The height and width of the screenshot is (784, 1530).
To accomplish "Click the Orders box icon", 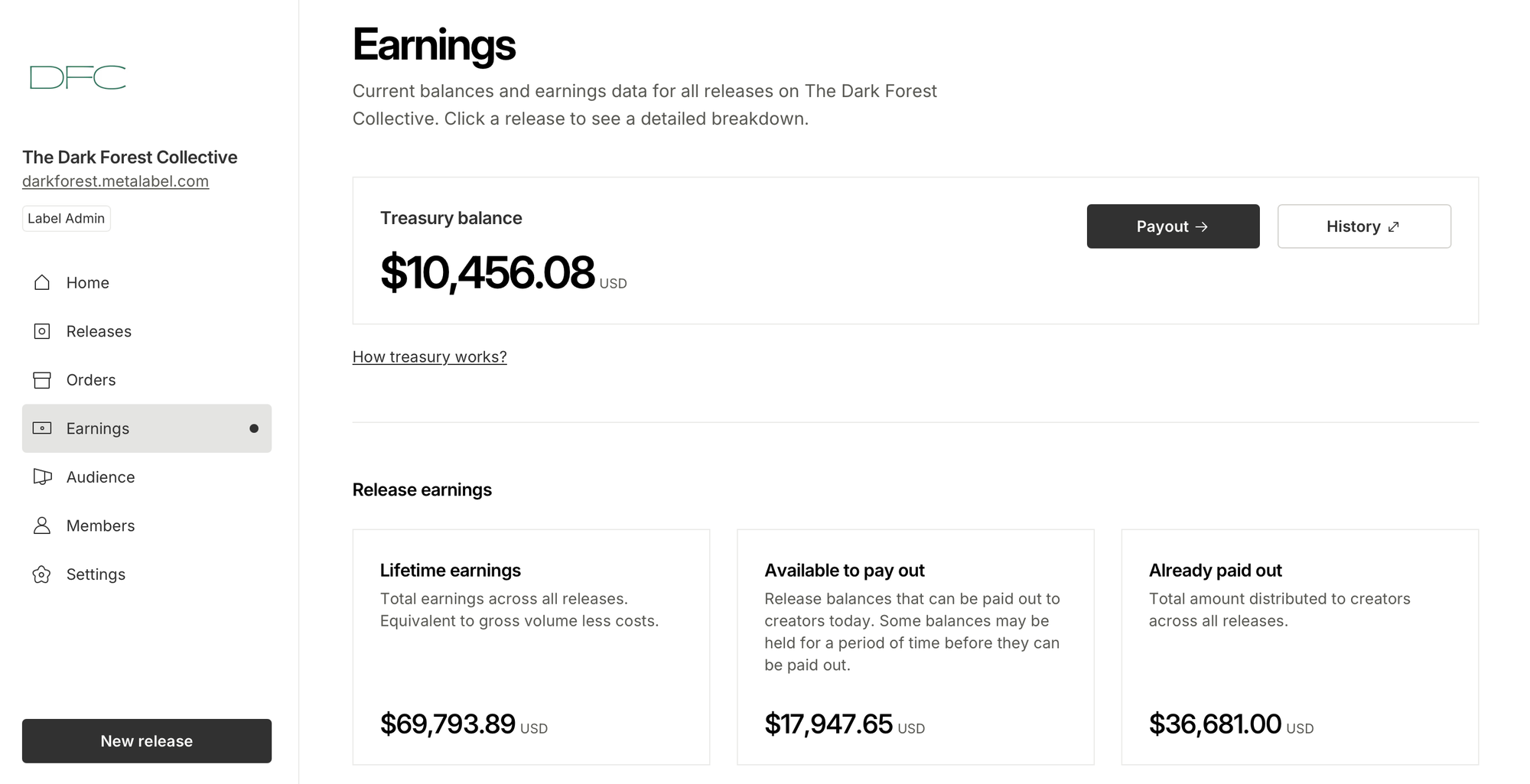I will (42, 380).
